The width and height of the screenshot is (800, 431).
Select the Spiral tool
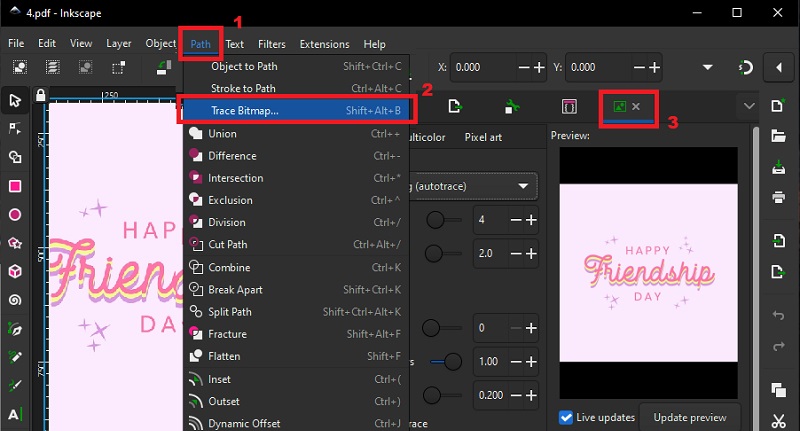[15, 300]
